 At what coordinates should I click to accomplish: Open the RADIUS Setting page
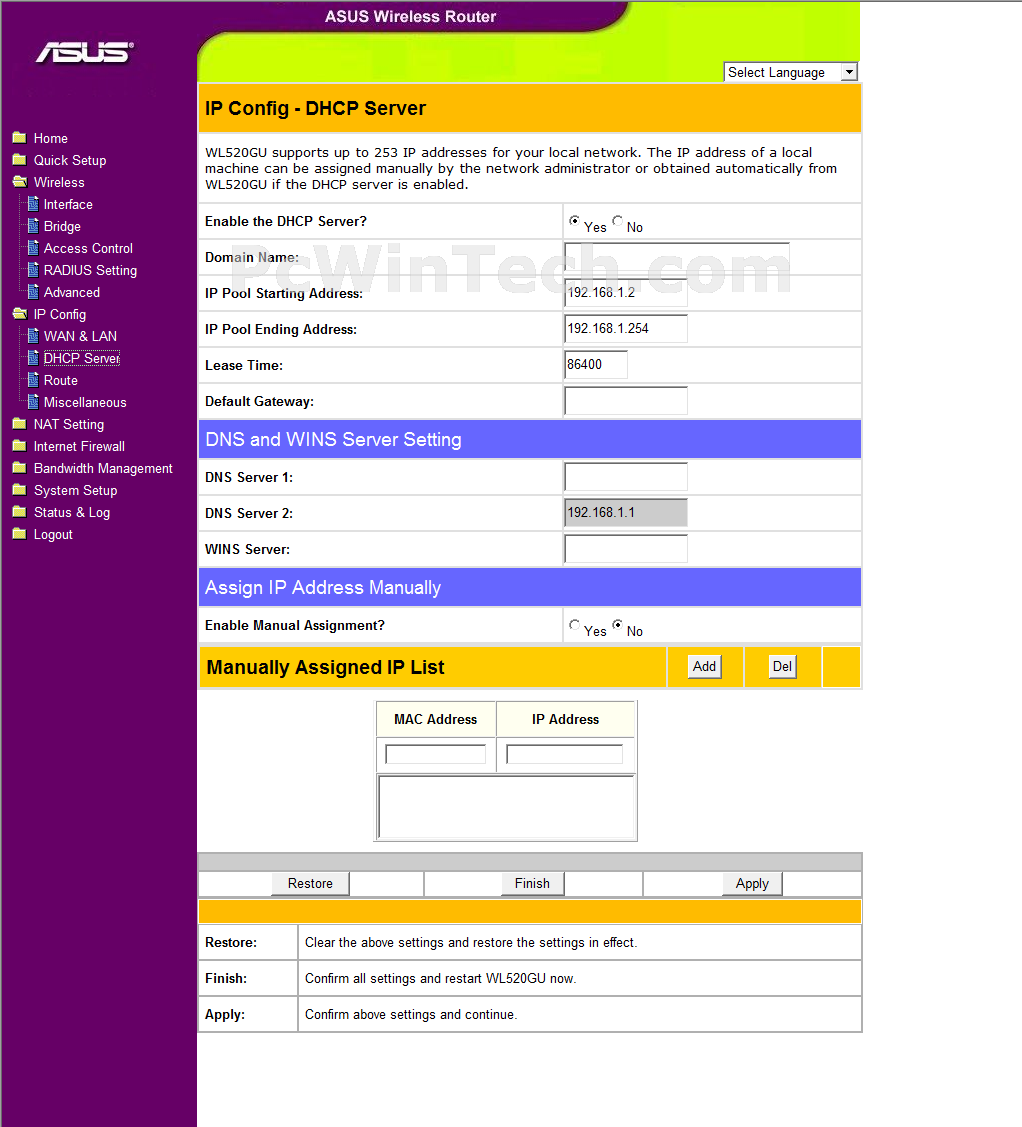tap(91, 270)
